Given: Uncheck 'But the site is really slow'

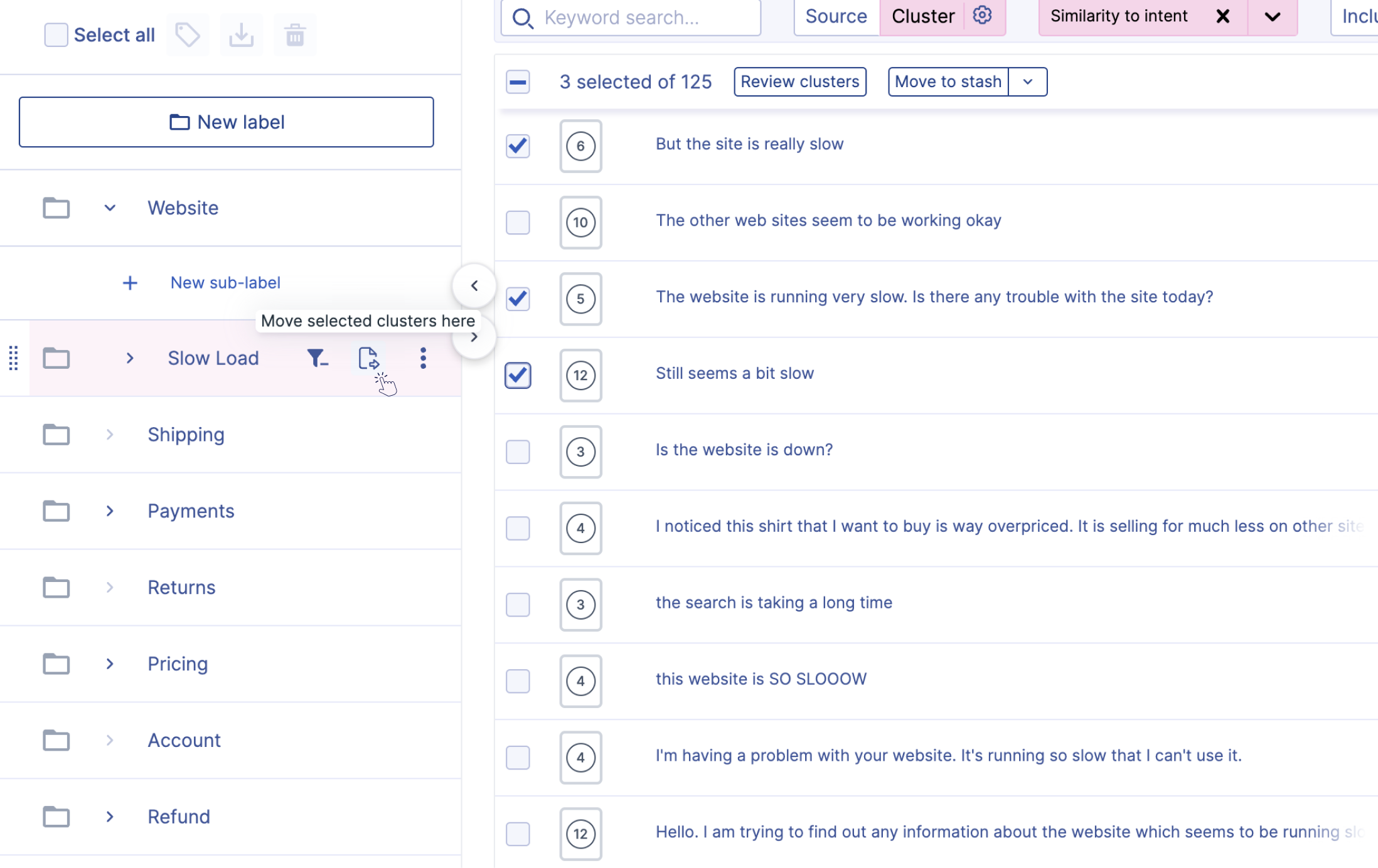Looking at the screenshot, I should click(x=518, y=146).
